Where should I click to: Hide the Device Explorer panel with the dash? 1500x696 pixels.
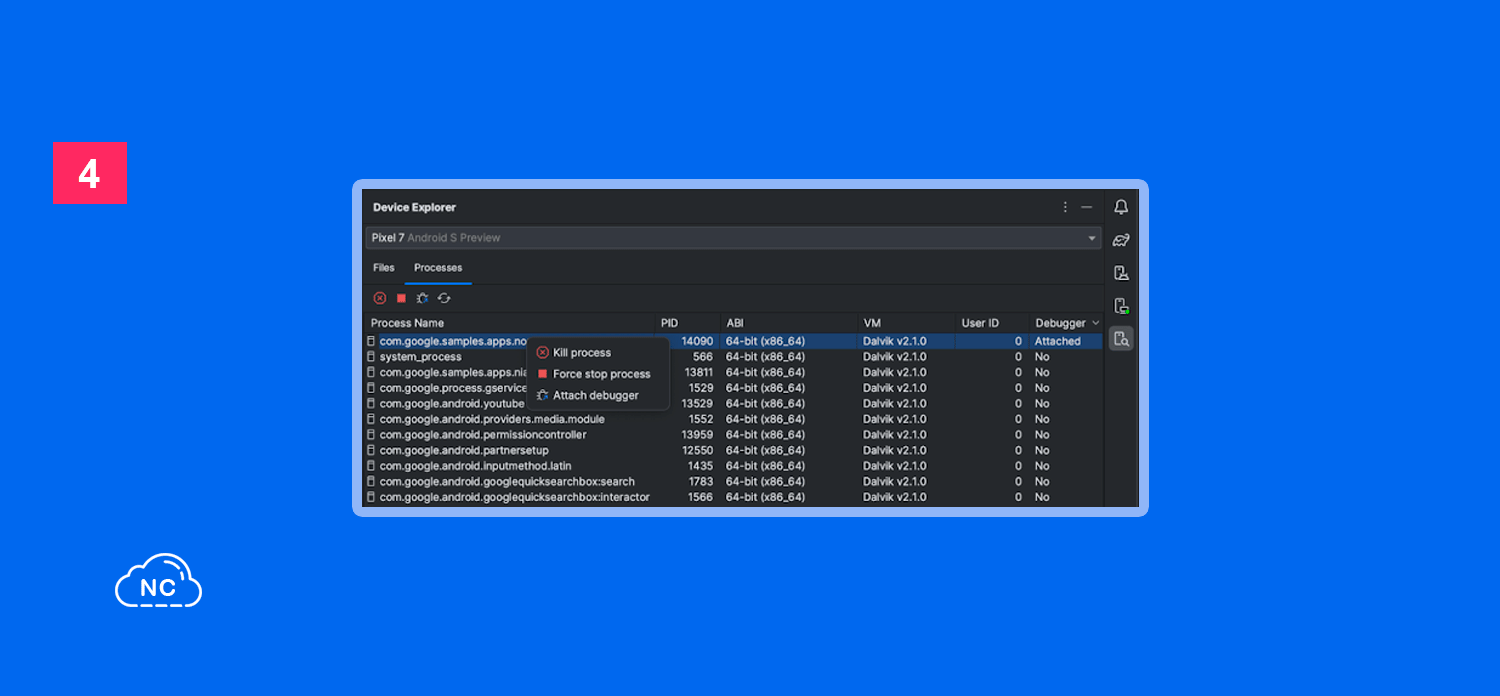pyautogui.click(x=1087, y=207)
